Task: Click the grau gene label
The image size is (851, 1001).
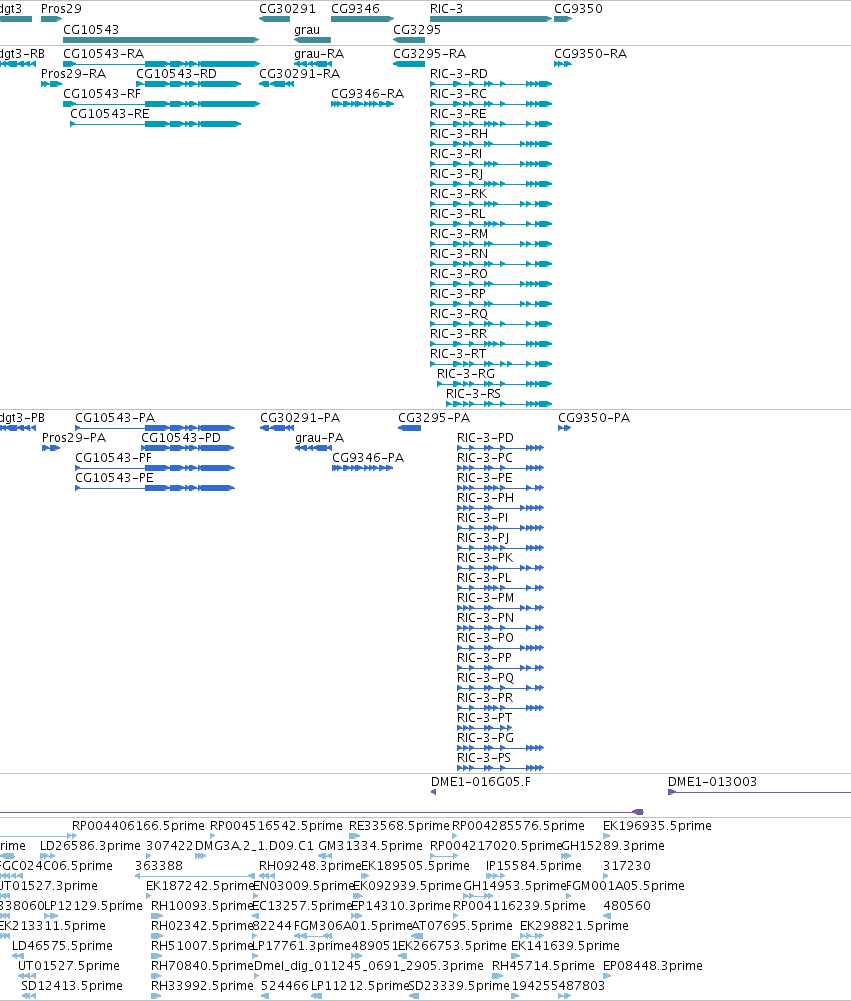Action: pos(307,30)
